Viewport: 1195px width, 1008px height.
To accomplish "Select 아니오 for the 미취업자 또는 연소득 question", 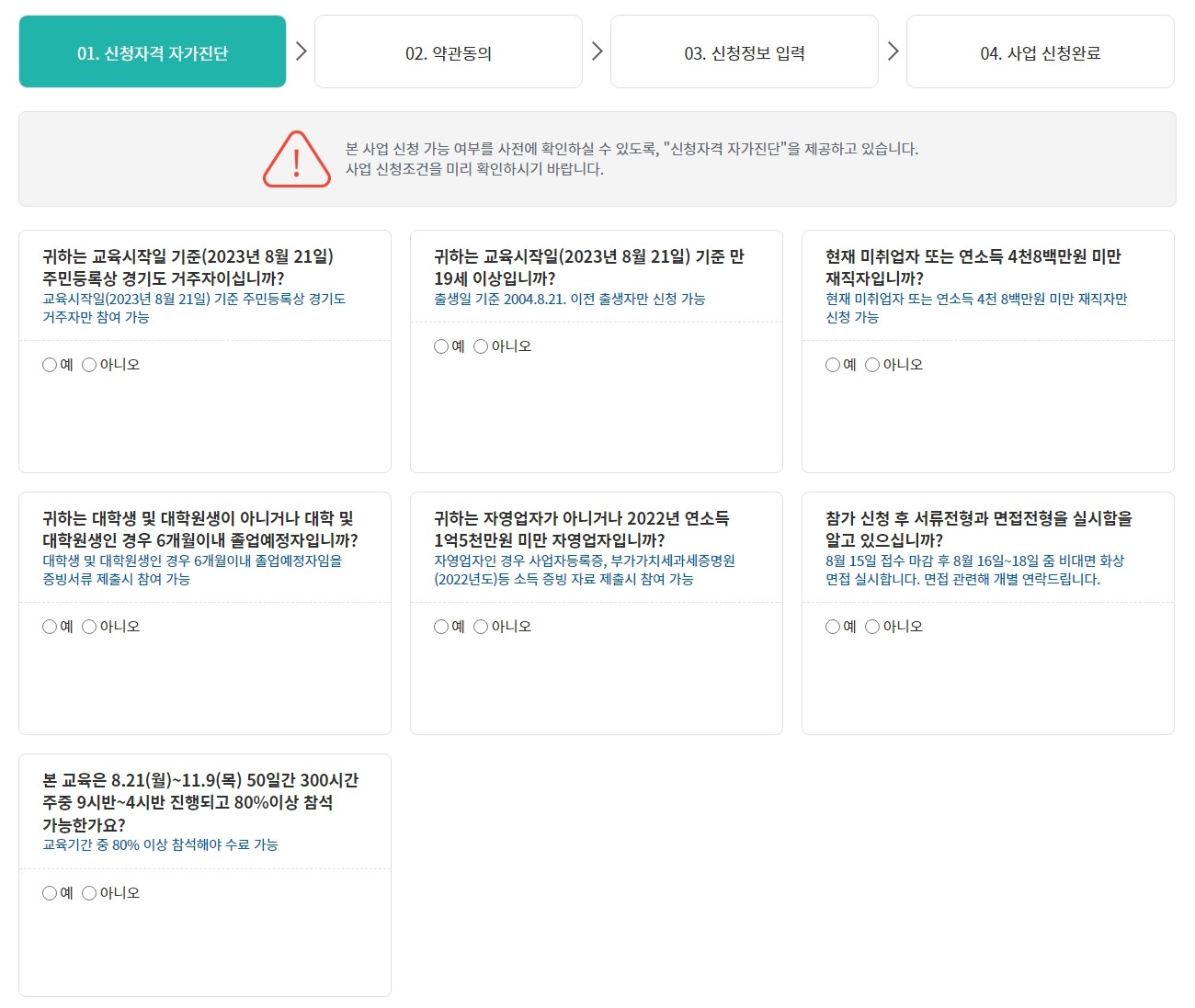I will click(871, 365).
